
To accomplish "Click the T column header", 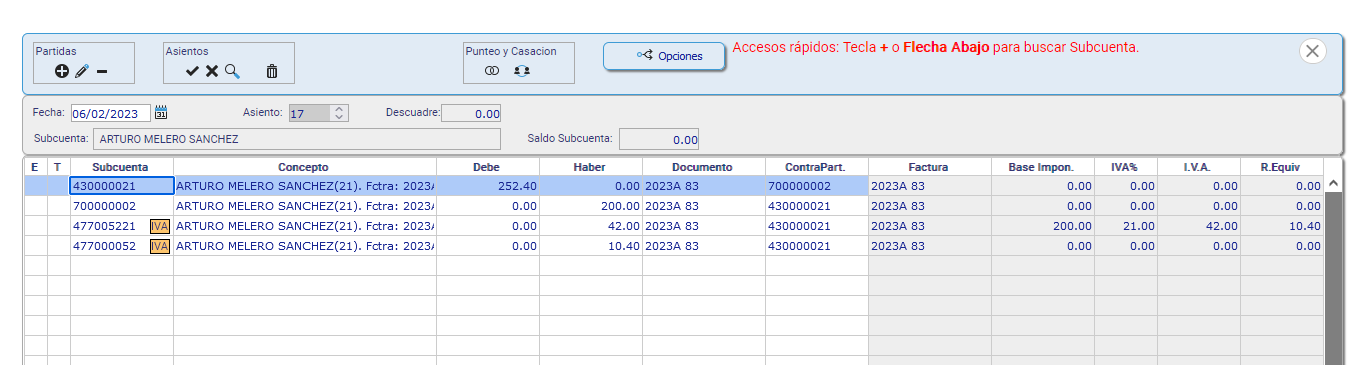I will 58,167.
